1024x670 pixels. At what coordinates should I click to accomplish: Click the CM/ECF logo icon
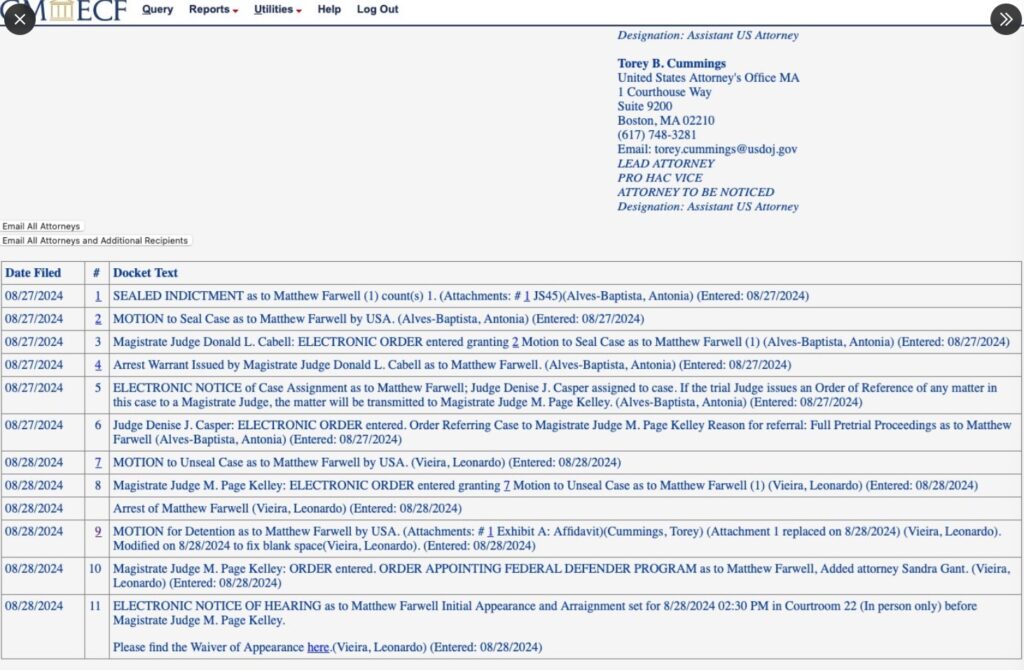62,10
